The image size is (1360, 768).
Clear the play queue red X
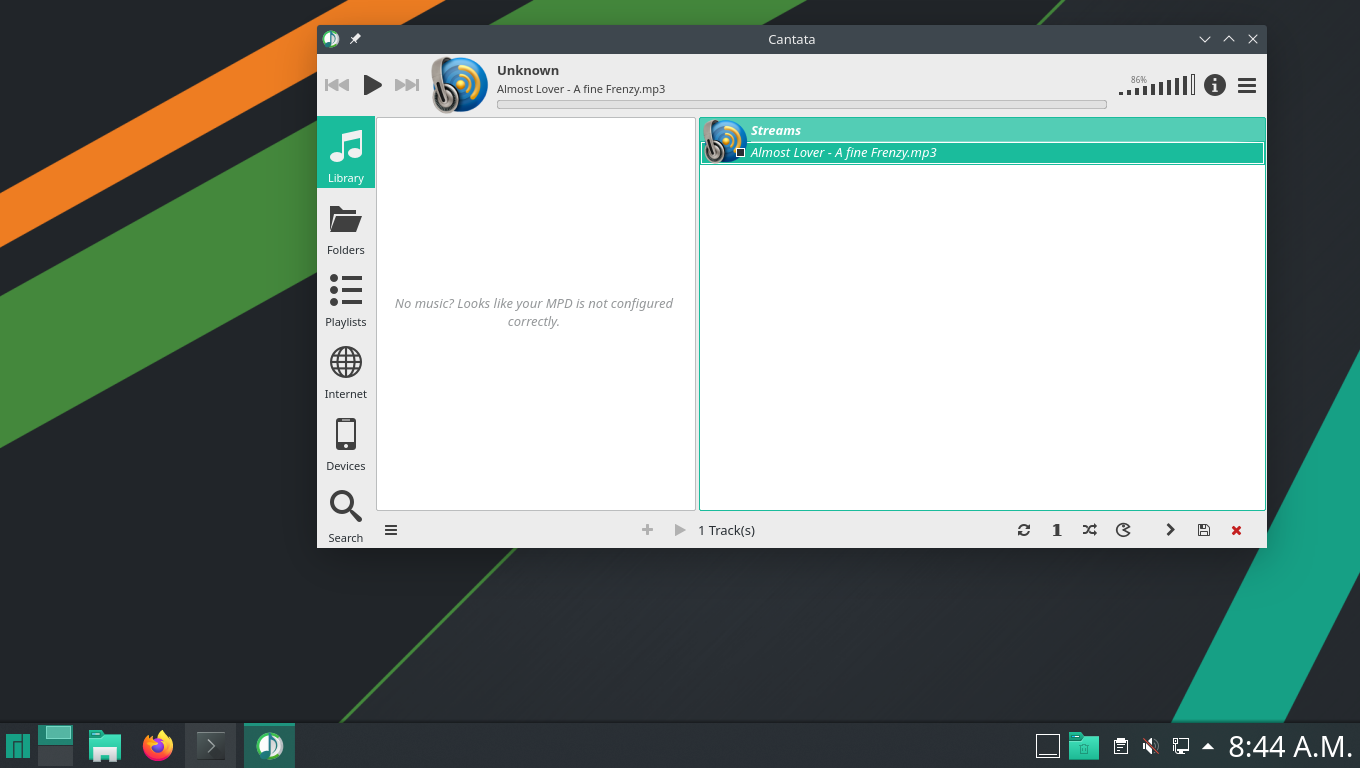1237,530
